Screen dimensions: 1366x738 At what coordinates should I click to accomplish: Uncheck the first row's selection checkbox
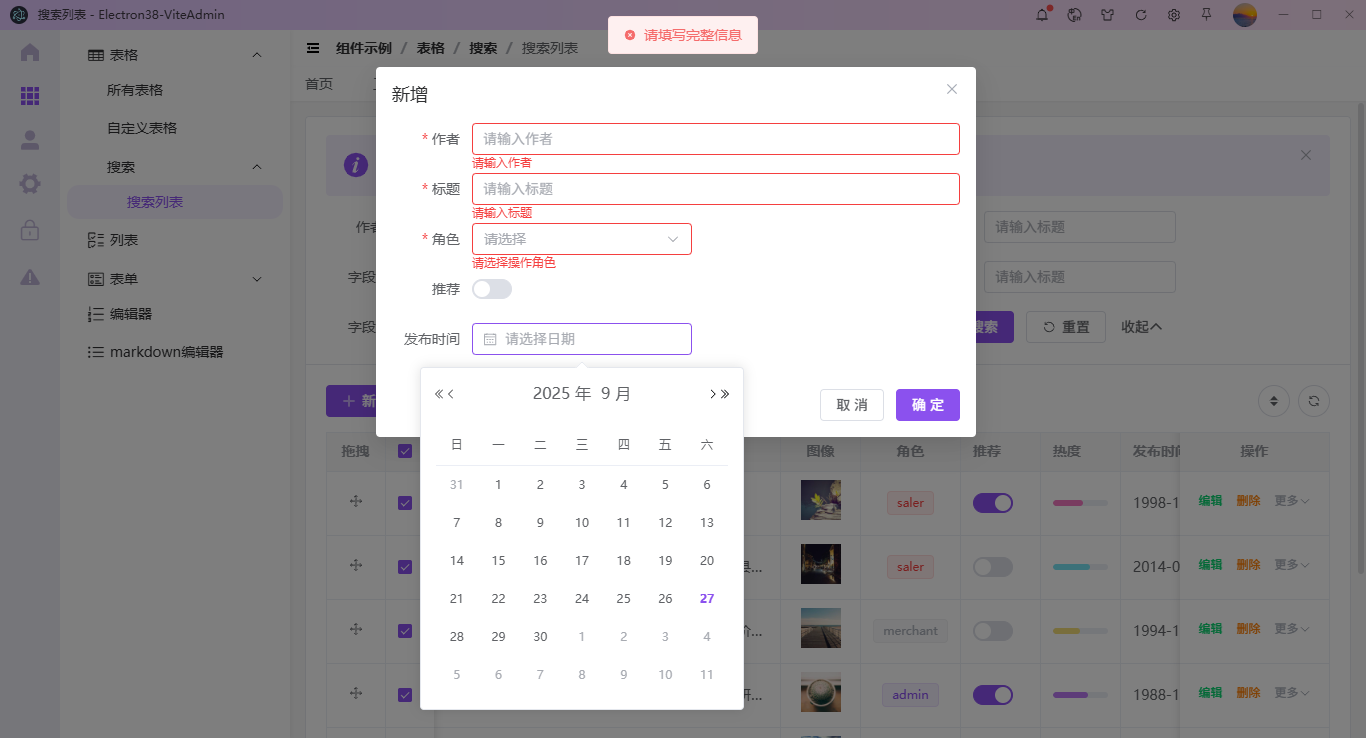point(405,502)
